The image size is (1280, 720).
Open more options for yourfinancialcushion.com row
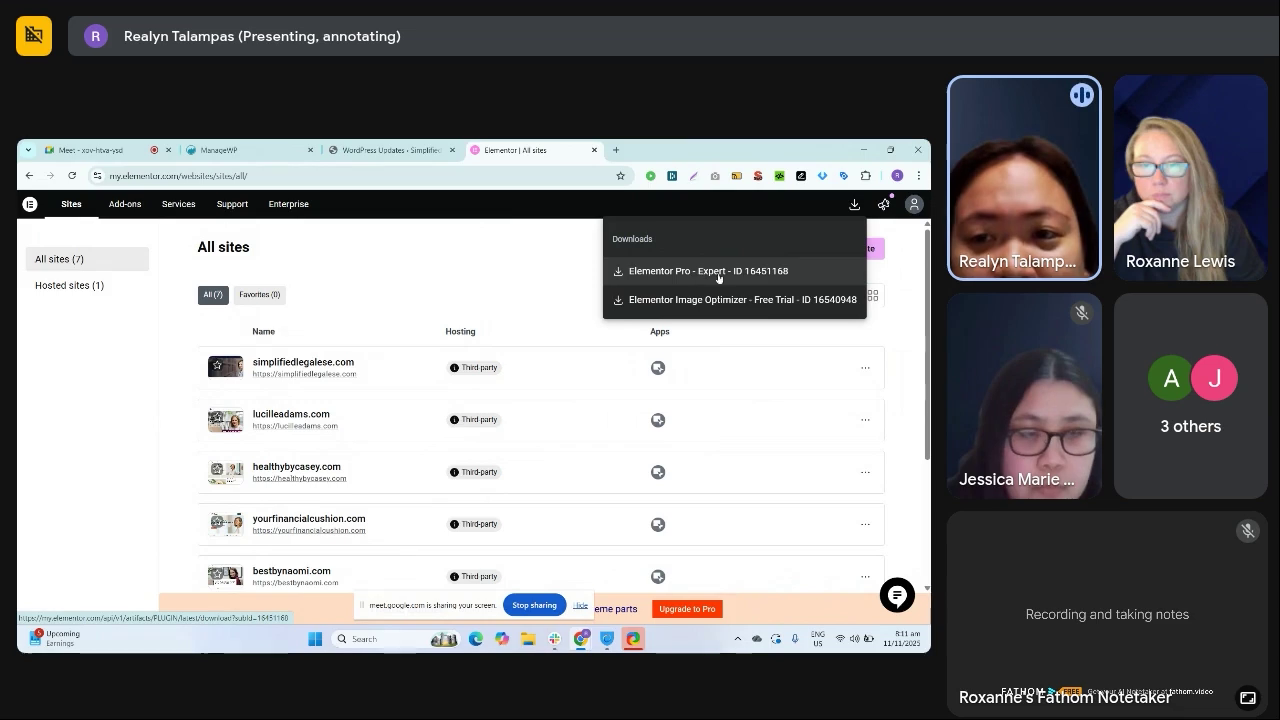pyautogui.click(x=865, y=524)
